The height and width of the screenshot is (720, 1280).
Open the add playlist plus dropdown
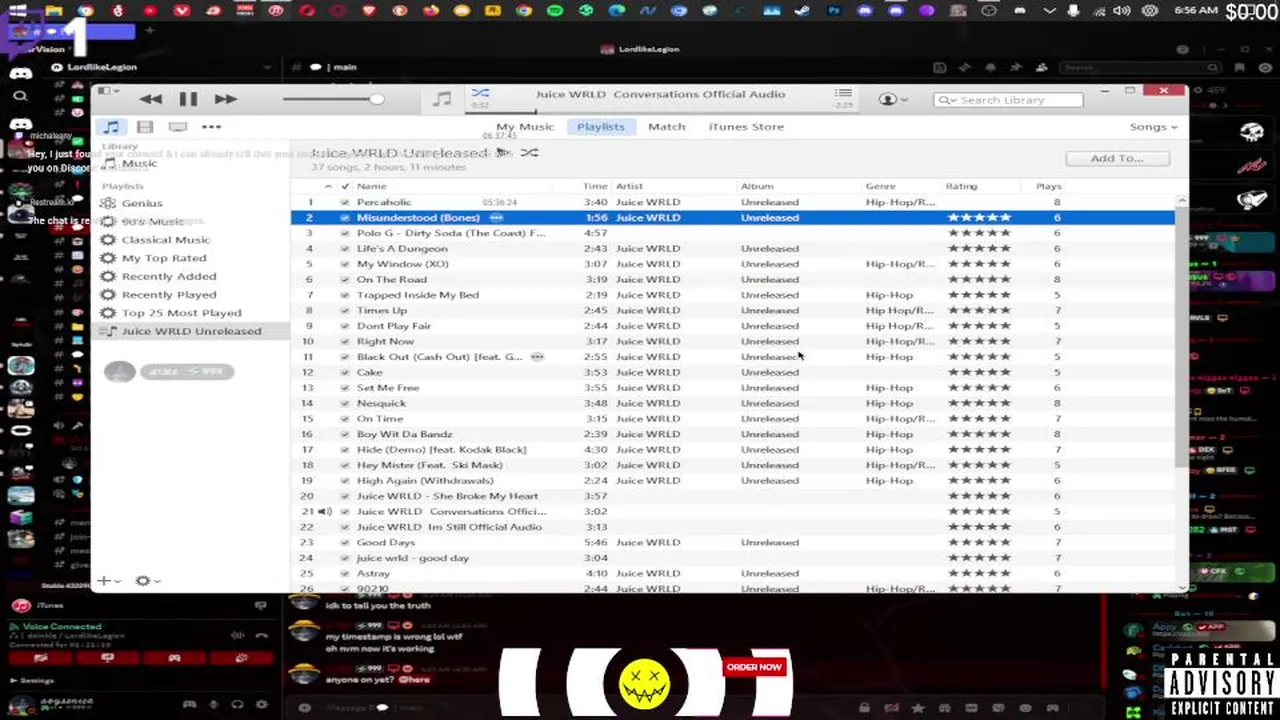pos(108,581)
